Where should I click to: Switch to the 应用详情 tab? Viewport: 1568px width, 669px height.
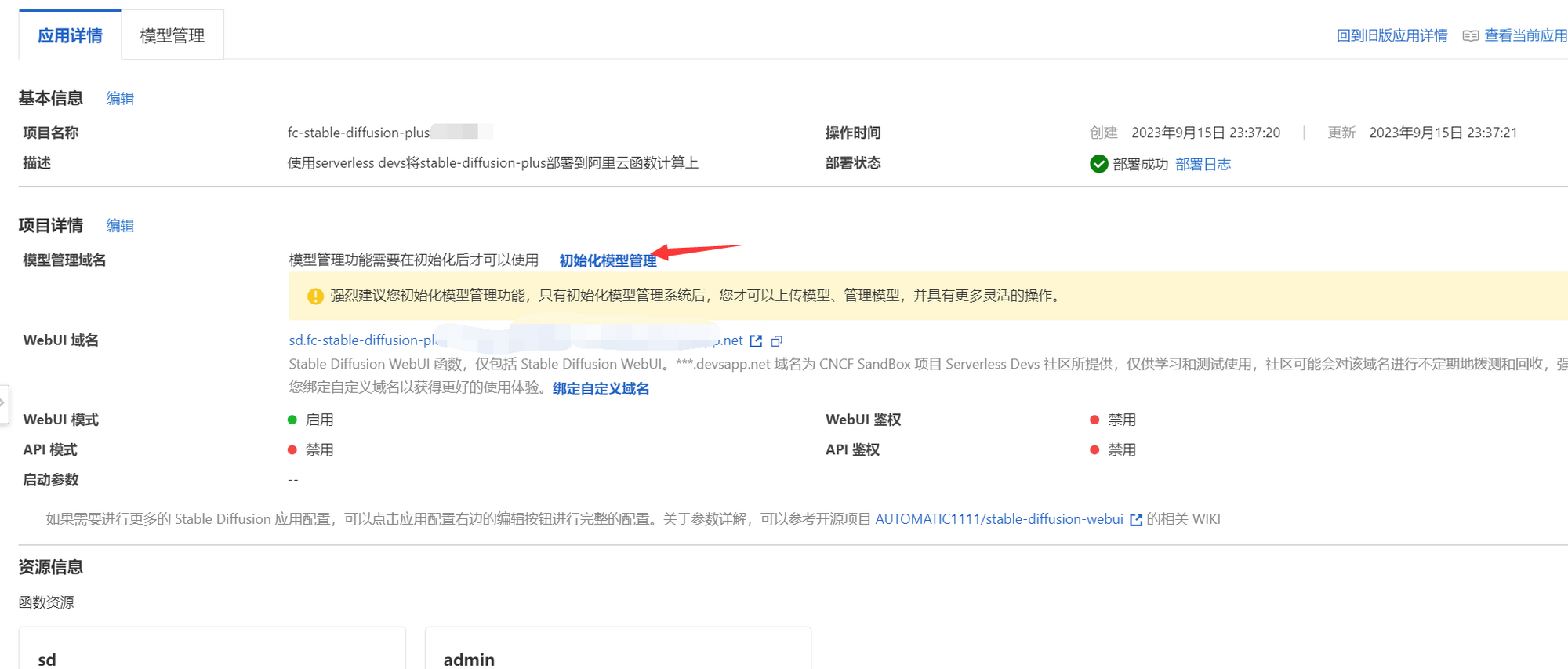coord(70,35)
